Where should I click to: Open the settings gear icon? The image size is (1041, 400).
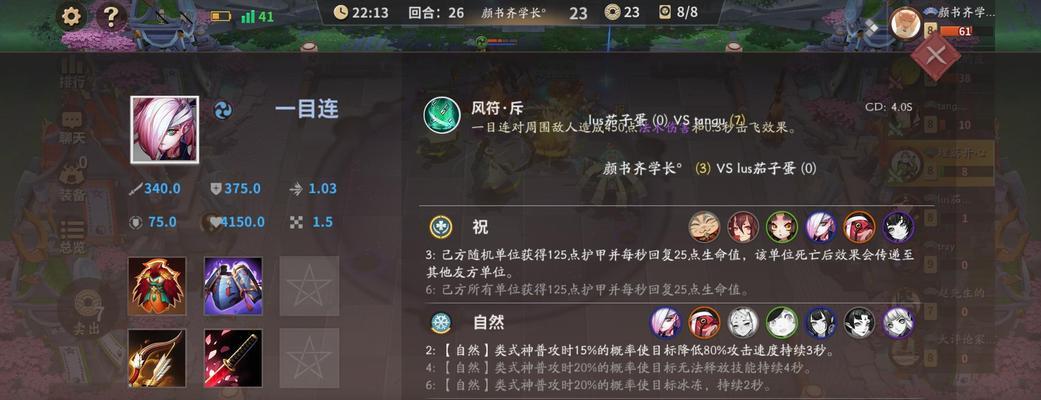pos(71,17)
